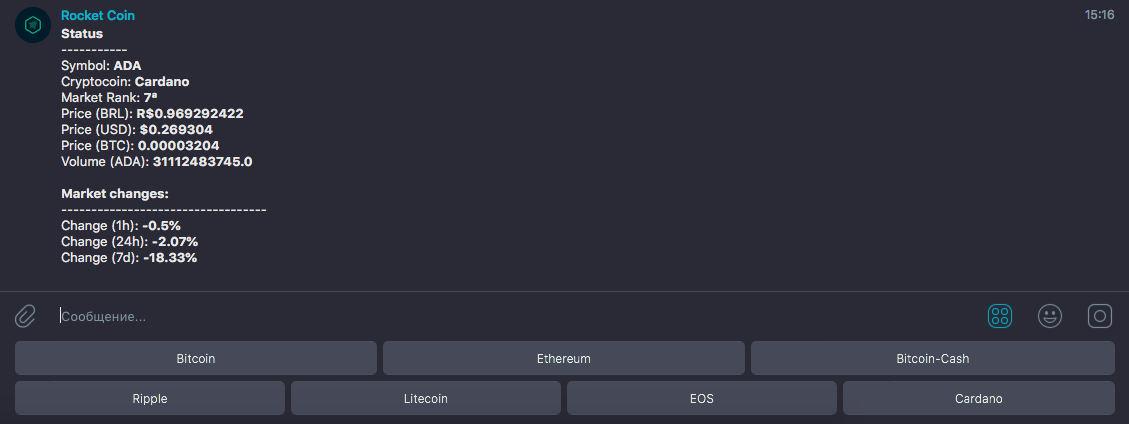Click the round record message icon
The width and height of the screenshot is (1129, 424).
(x=1100, y=316)
